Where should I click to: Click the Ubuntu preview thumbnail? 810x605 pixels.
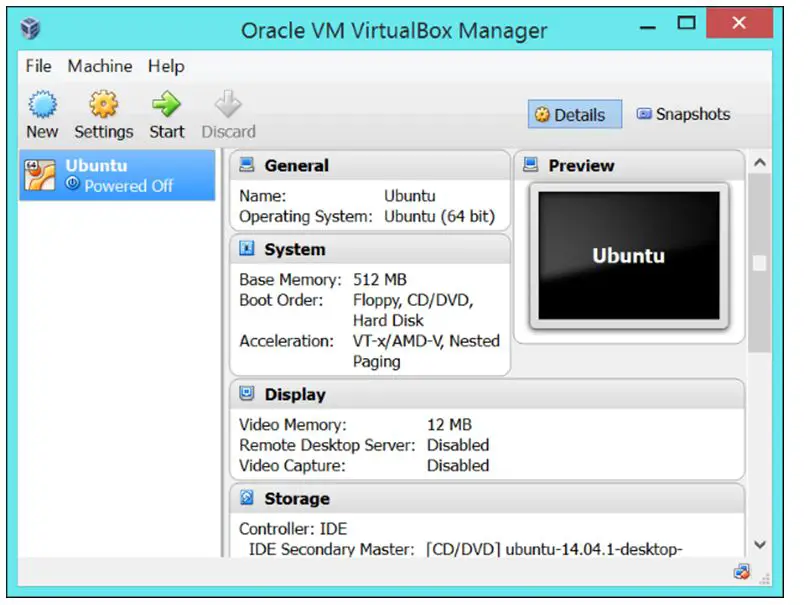coord(629,256)
